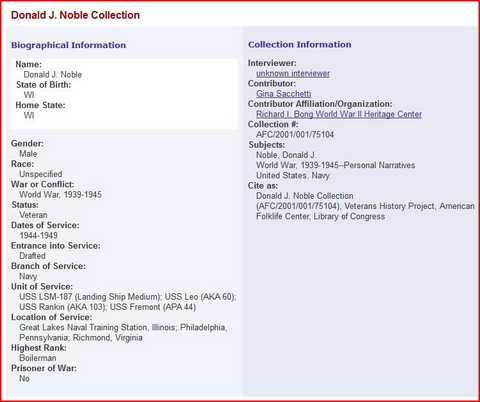Click the Gender value Male
This screenshot has width=480, height=402.
(x=28, y=154)
